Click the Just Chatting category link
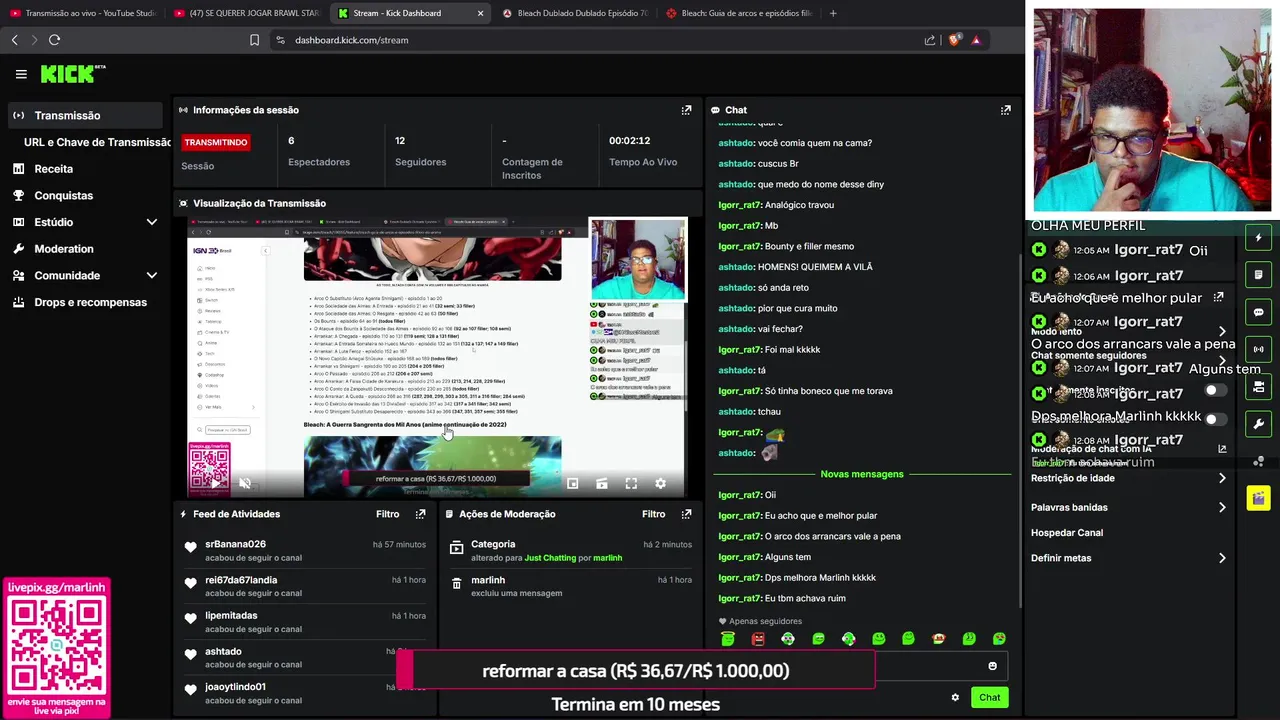 pos(551,558)
